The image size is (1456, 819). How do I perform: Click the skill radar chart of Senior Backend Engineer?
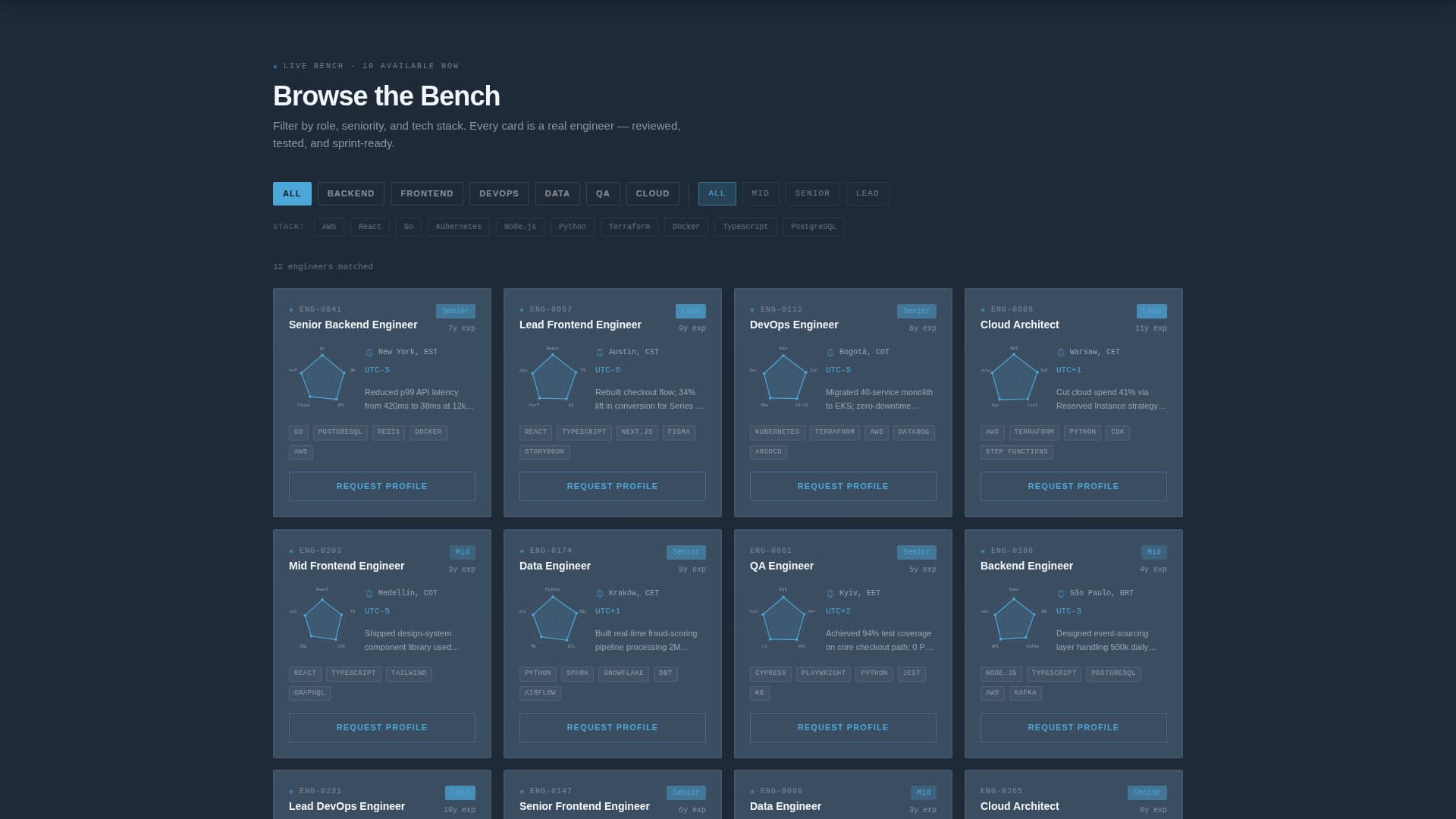point(322,377)
